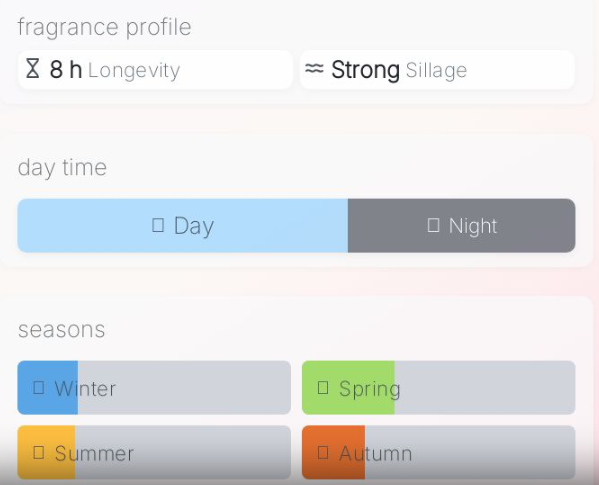Click the Longevity label text
Image resolution: width=599 pixels, height=485 pixels.
coord(134,71)
